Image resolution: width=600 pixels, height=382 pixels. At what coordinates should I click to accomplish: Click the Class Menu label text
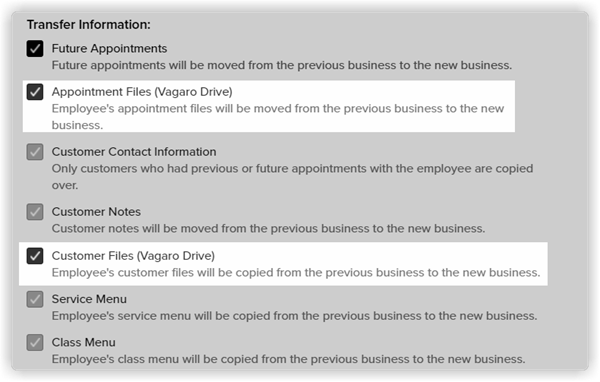pos(83,343)
